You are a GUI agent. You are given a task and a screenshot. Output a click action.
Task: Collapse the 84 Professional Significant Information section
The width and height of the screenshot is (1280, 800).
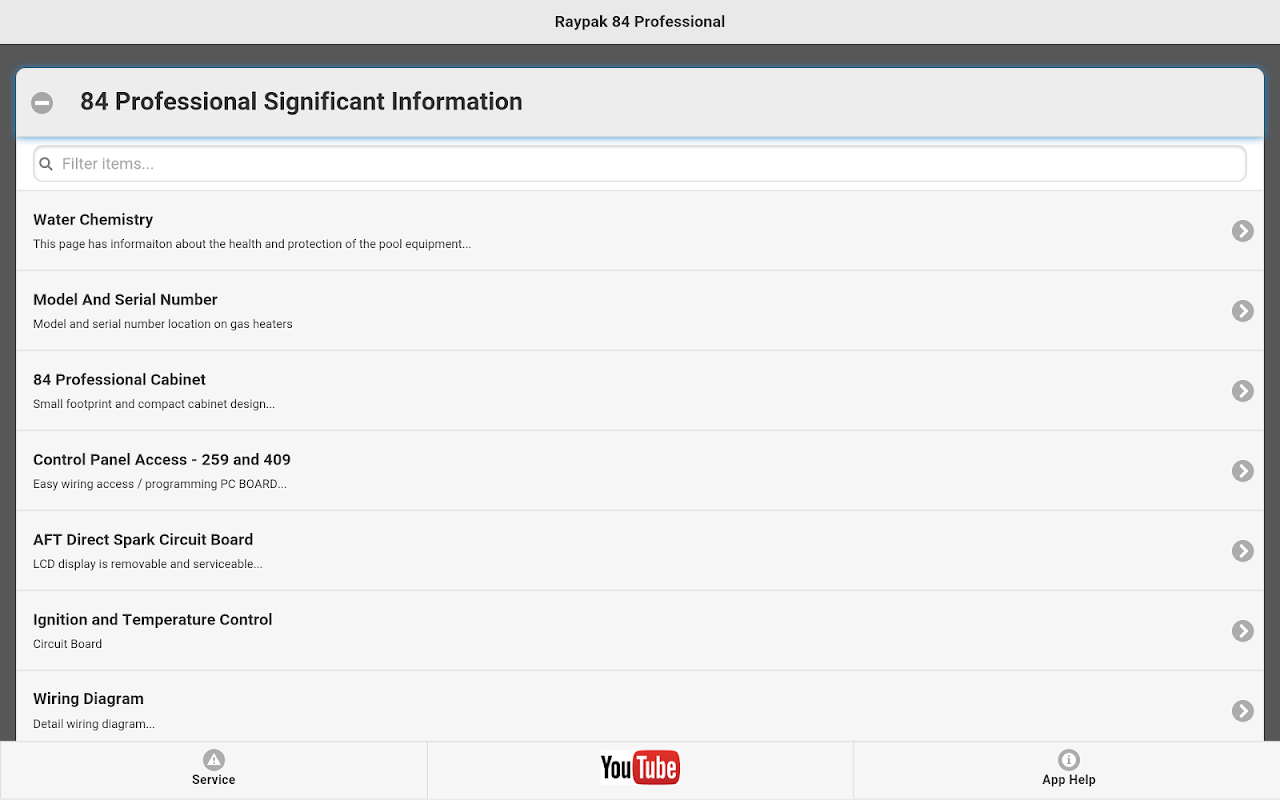coord(42,102)
